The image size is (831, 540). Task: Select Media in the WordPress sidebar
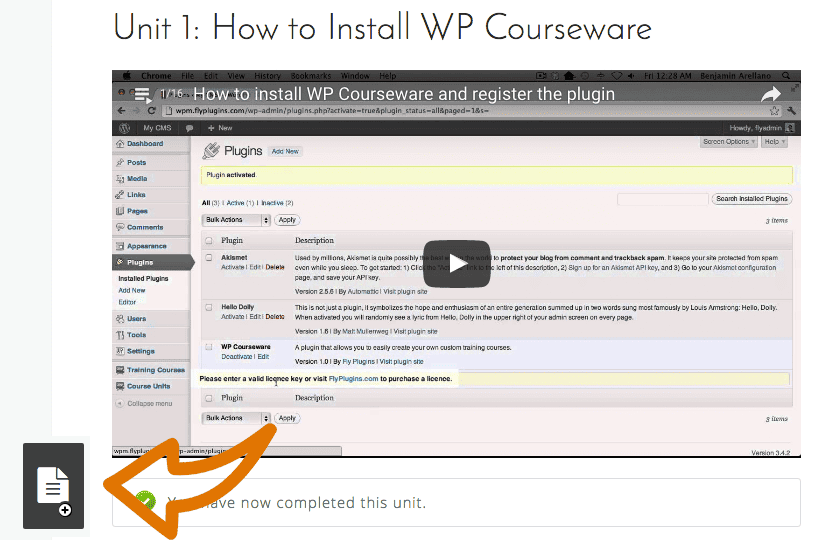point(137,179)
